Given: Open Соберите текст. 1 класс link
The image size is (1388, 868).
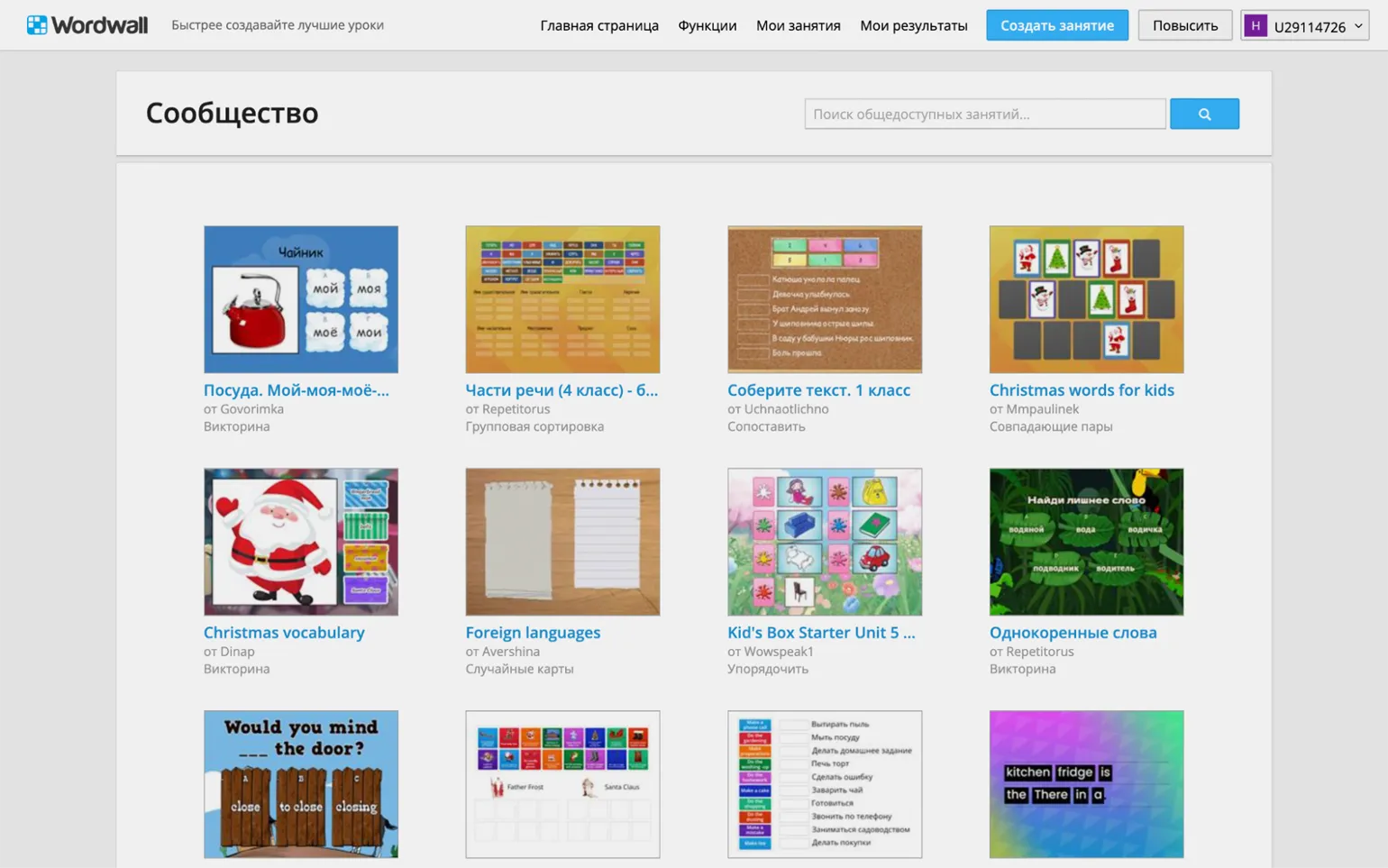Looking at the screenshot, I should [818, 390].
